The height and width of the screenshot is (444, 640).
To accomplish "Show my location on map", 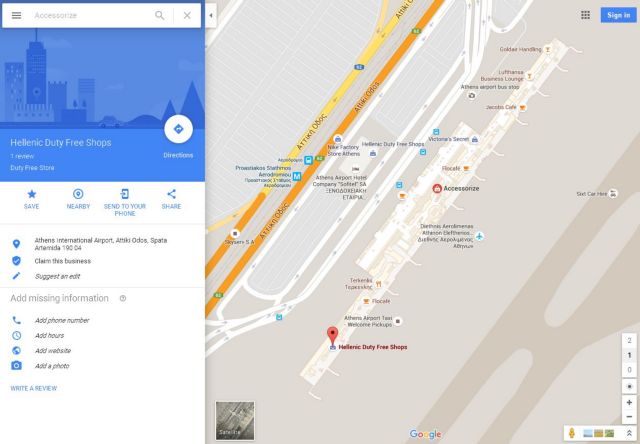I will pyautogui.click(x=629, y=386).
